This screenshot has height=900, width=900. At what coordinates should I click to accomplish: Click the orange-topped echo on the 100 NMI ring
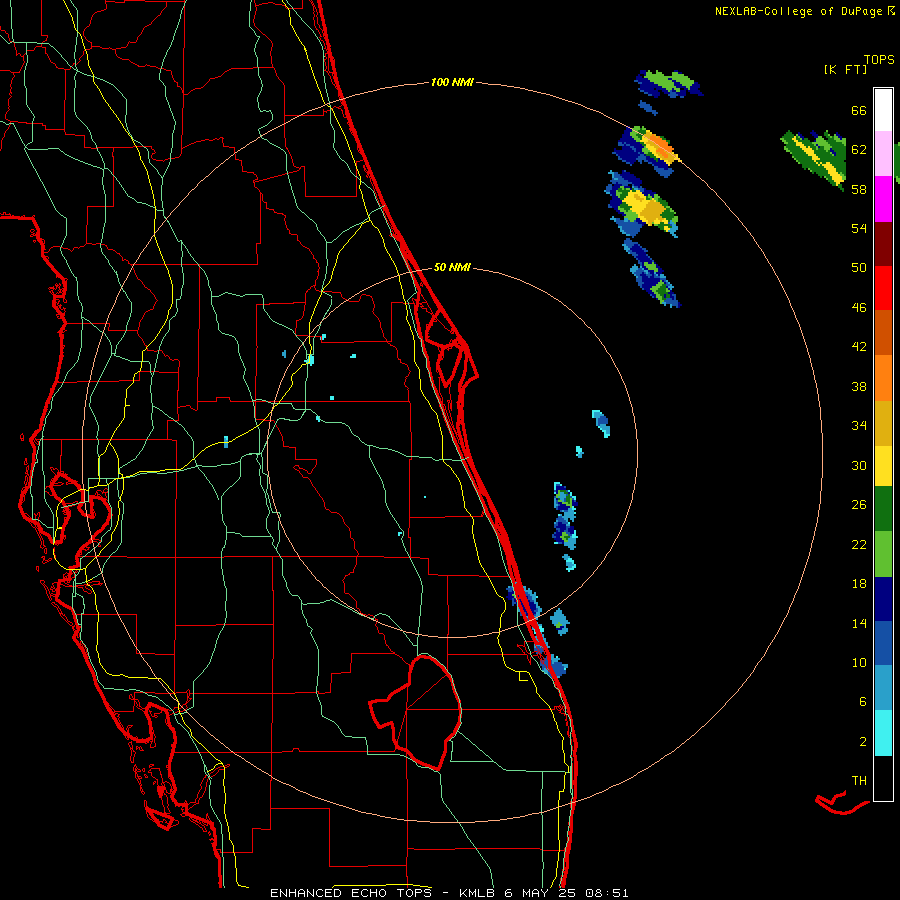(x=646, y=150)
